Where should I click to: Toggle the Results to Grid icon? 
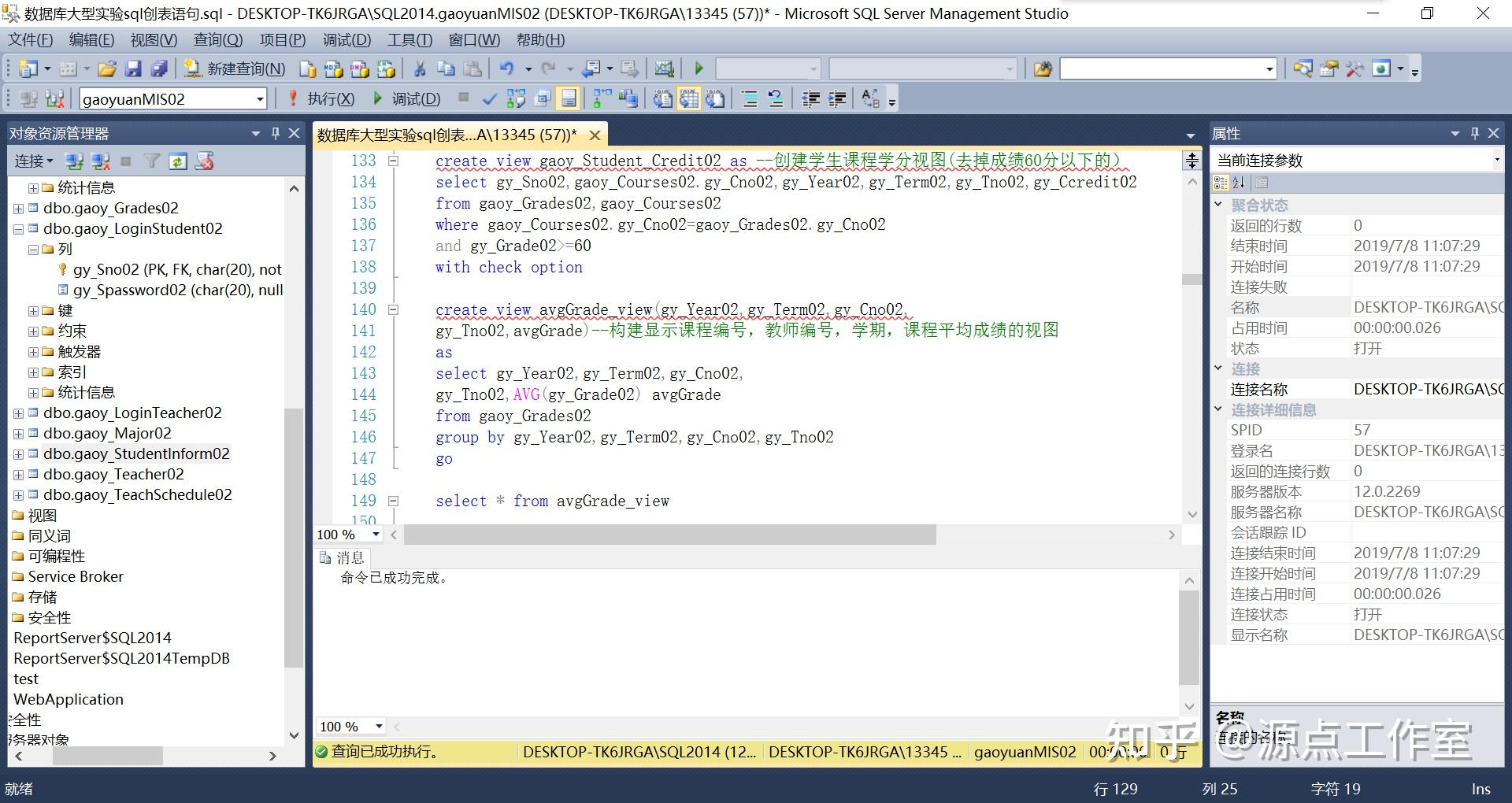click(x=689, y=99)
